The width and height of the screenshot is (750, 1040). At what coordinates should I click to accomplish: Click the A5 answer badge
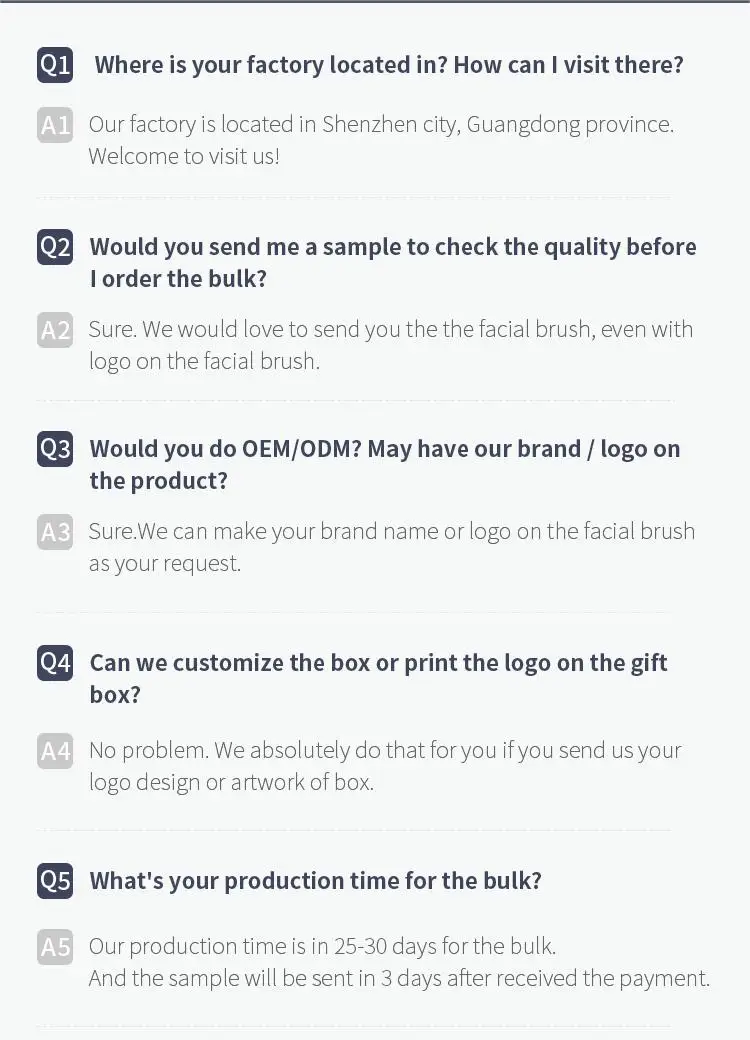click(55, 946)
